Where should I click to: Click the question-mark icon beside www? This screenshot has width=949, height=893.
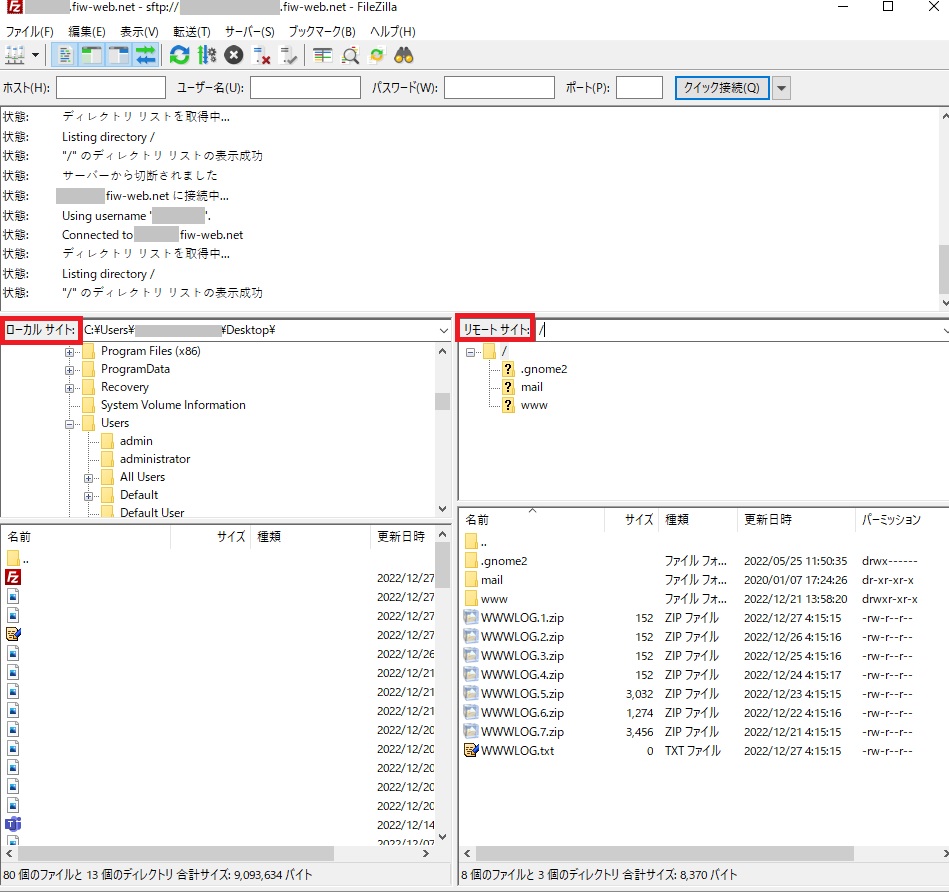pos(508,405)
